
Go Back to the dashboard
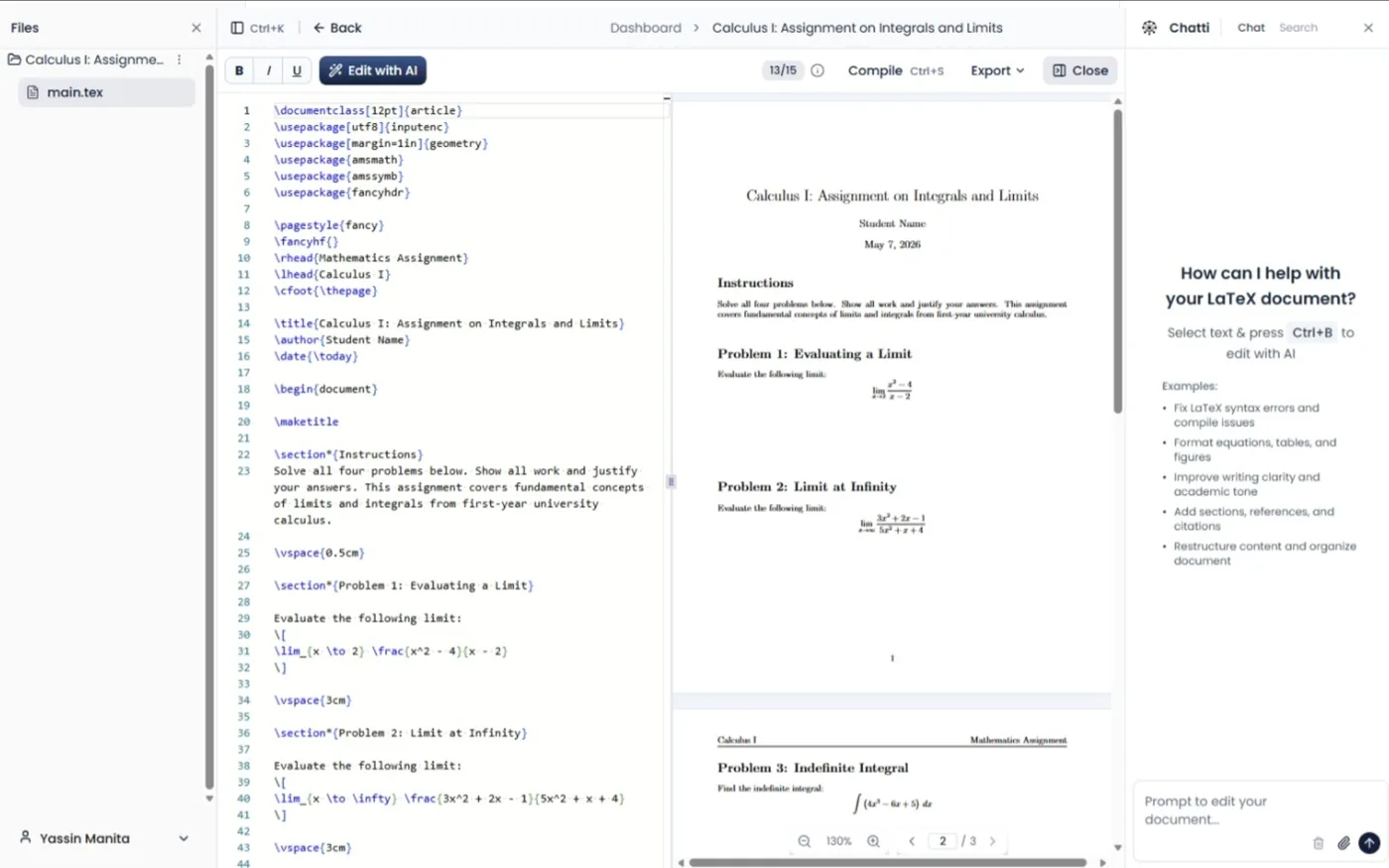(337, 28)
